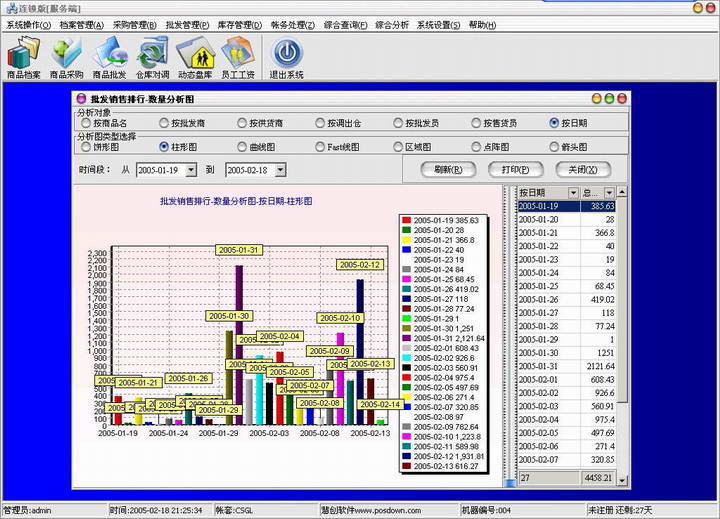This screenshot has height=519, width=720.
Task: Open 档案管理(A) menu
Action: click(x=82, y=25)
